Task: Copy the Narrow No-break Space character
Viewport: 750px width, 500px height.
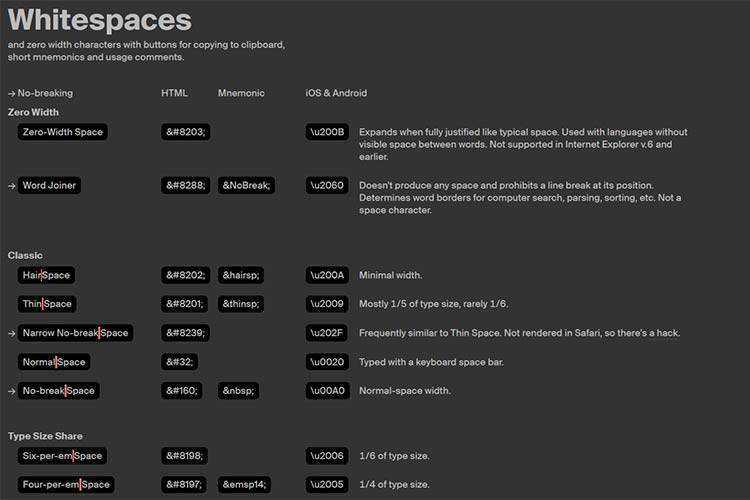Action: tap(75, 333)
